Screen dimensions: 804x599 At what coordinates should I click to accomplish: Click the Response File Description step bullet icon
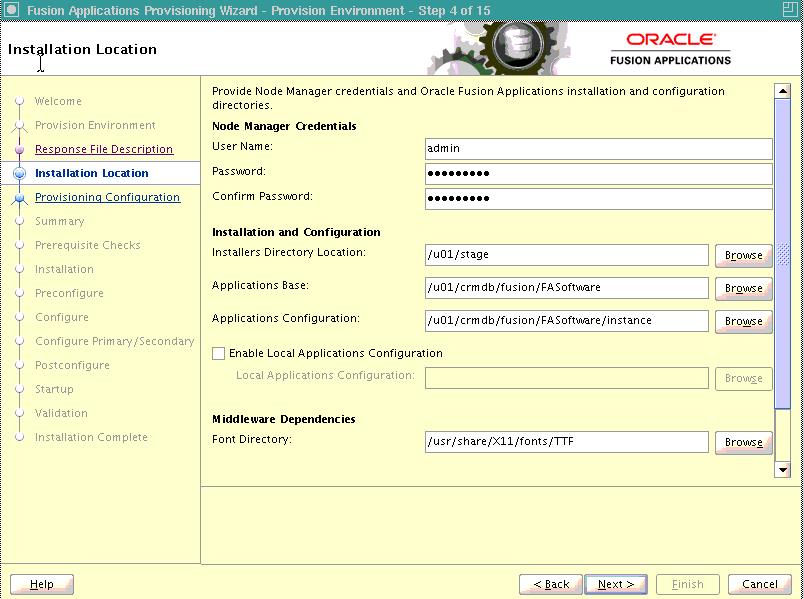pos(19,149)
